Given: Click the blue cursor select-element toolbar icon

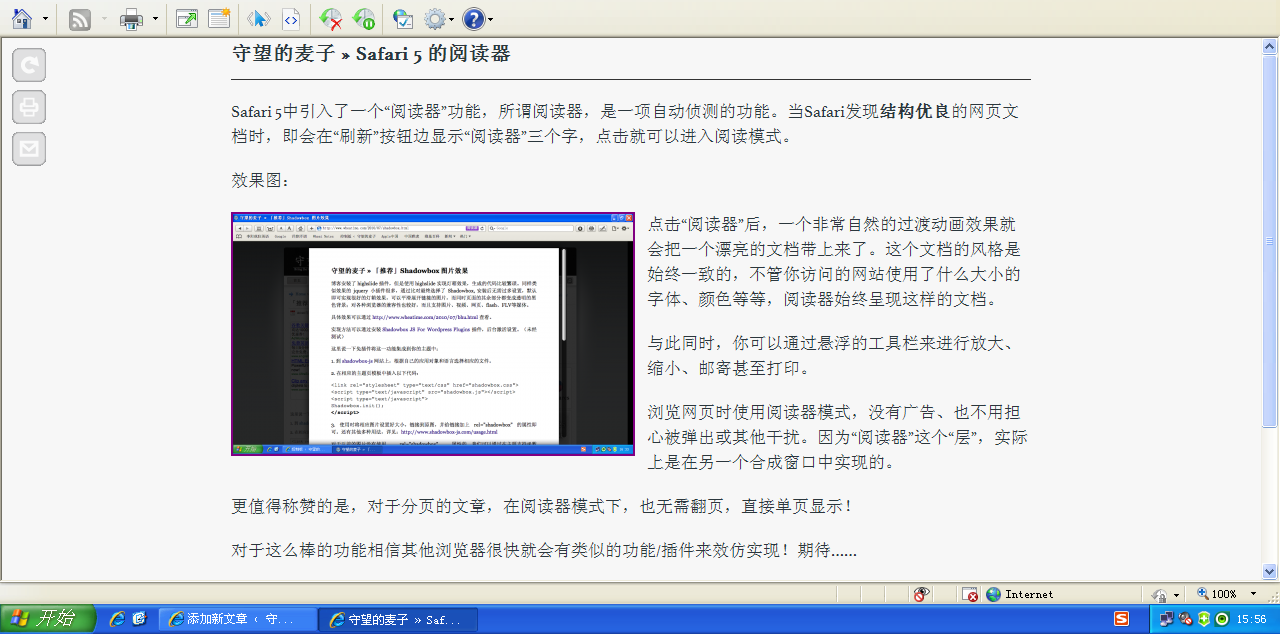Looking at the screenshot, I should [x=258, y=18].
